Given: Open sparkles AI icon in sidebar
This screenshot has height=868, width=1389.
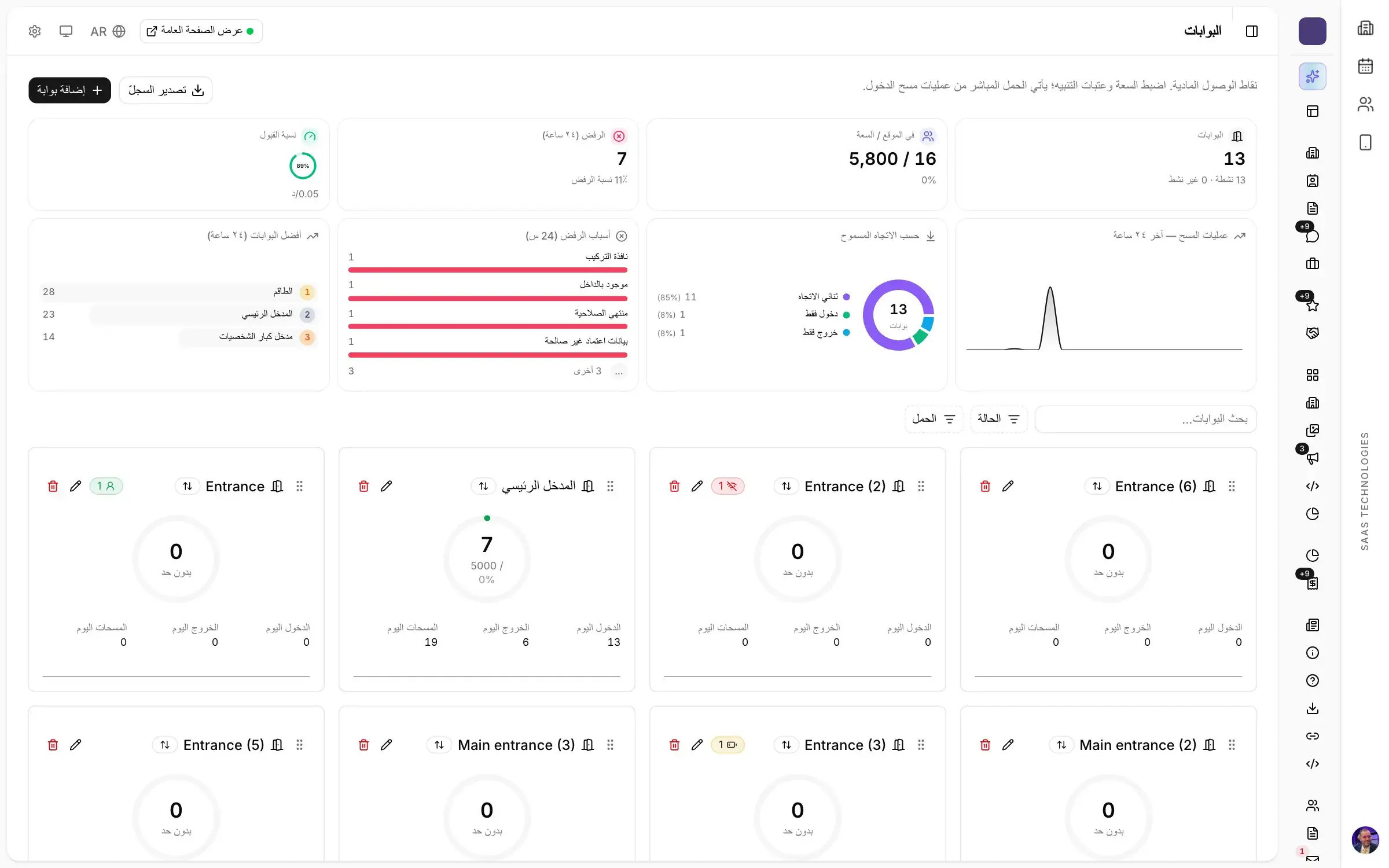Looking at the screenshot, I should 1312,76.
